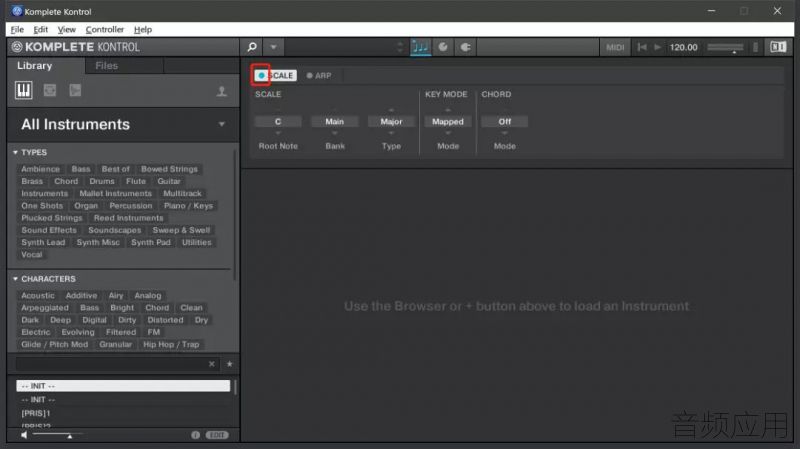Adjust the prehear volume slider
Viewport: 800px width, 449px height.
coord(58,435)
